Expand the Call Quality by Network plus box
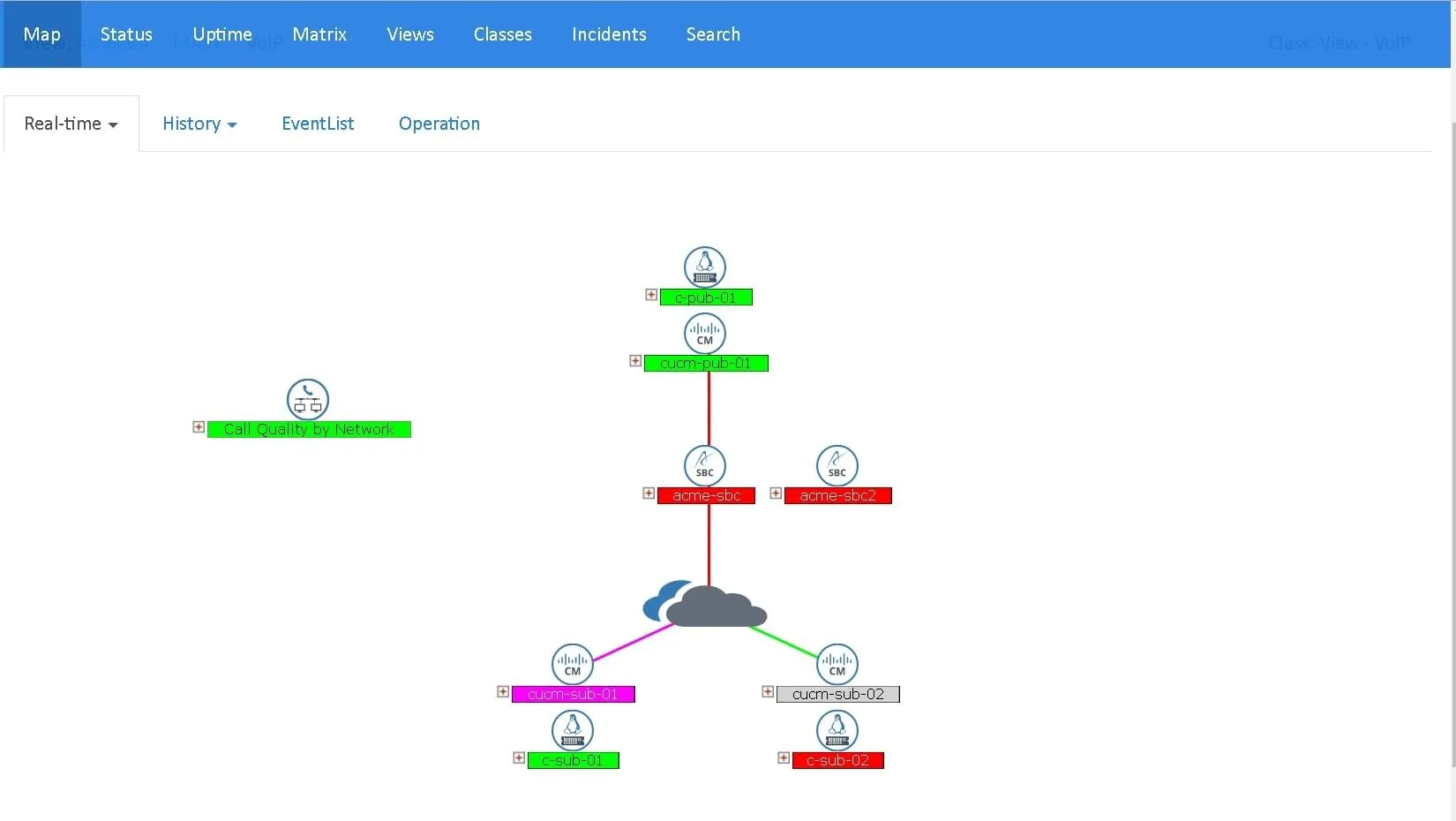 tap(198, 426)
